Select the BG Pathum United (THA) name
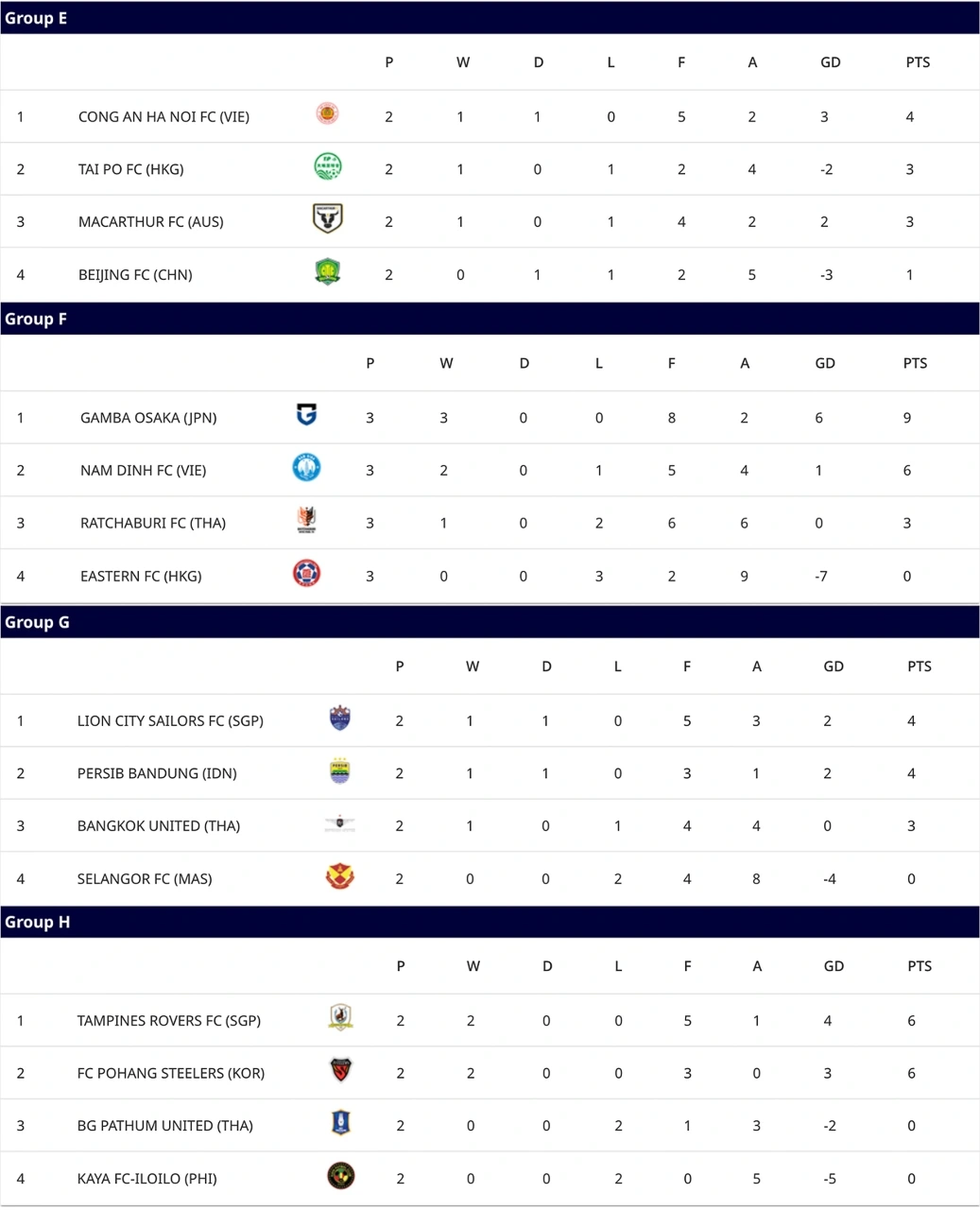The height and width of the screenshot is (1210, 980). (165, 1125)
